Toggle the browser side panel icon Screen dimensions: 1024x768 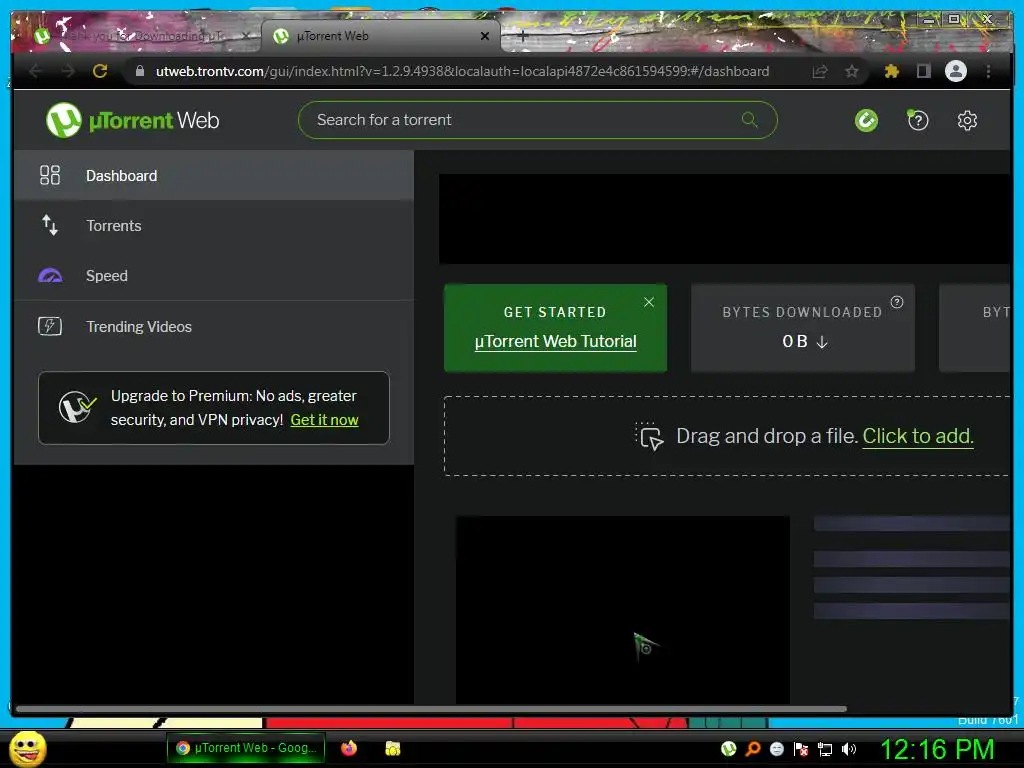pos(923,71)
